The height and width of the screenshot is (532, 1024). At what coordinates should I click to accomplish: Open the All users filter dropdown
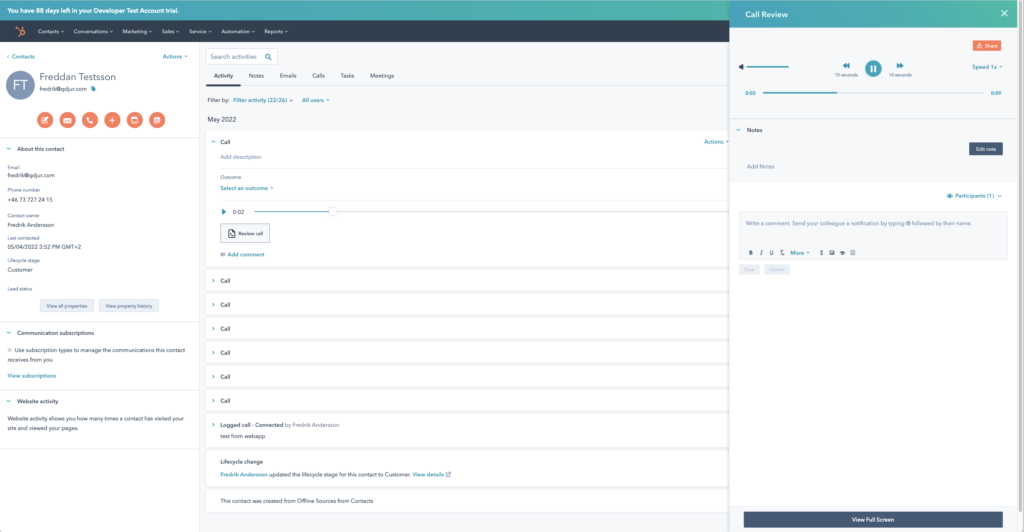coord(315,100)
